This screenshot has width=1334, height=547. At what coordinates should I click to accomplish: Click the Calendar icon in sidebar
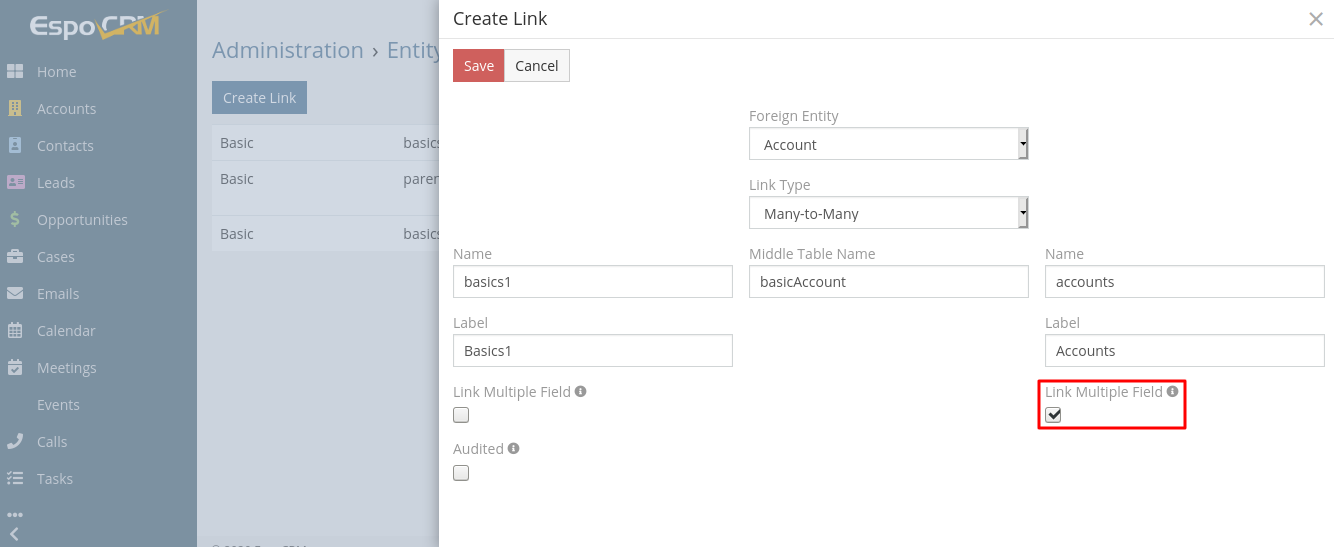pos(15,331)
